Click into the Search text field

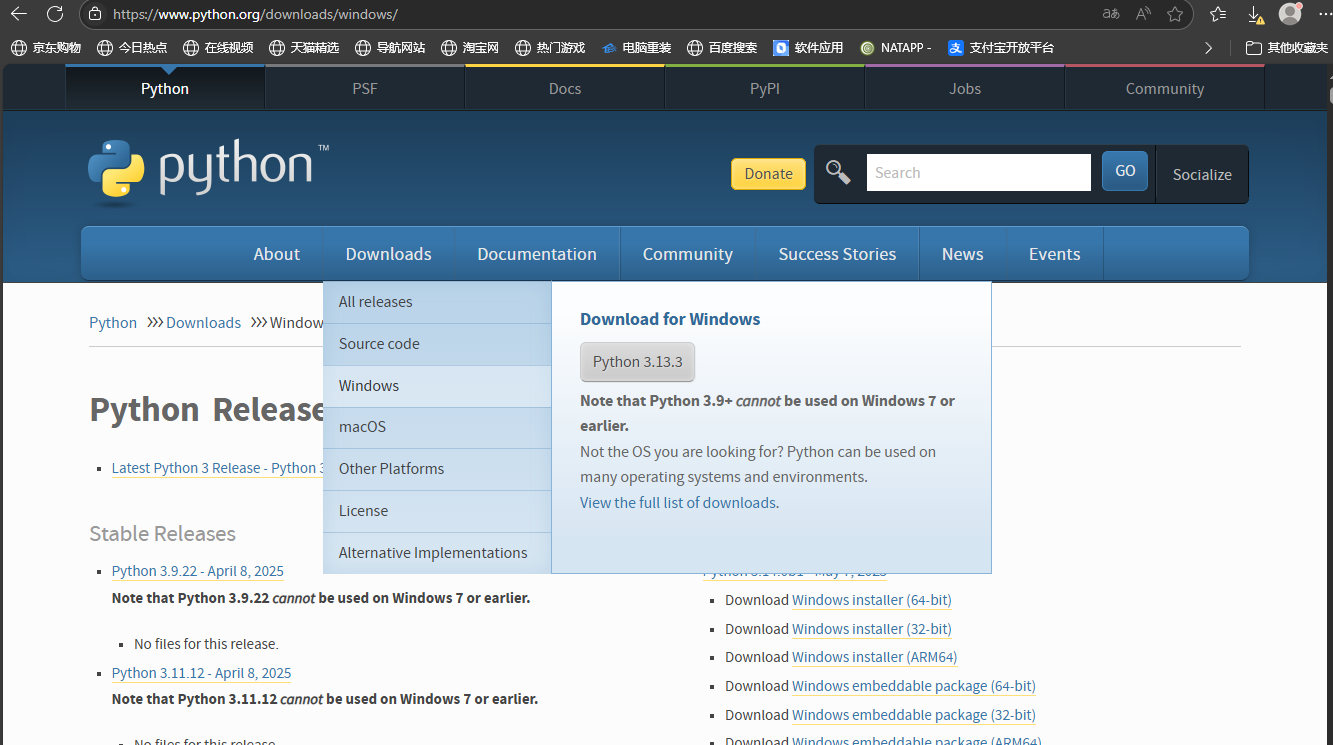pyautogui.click(x=977, y=173)
